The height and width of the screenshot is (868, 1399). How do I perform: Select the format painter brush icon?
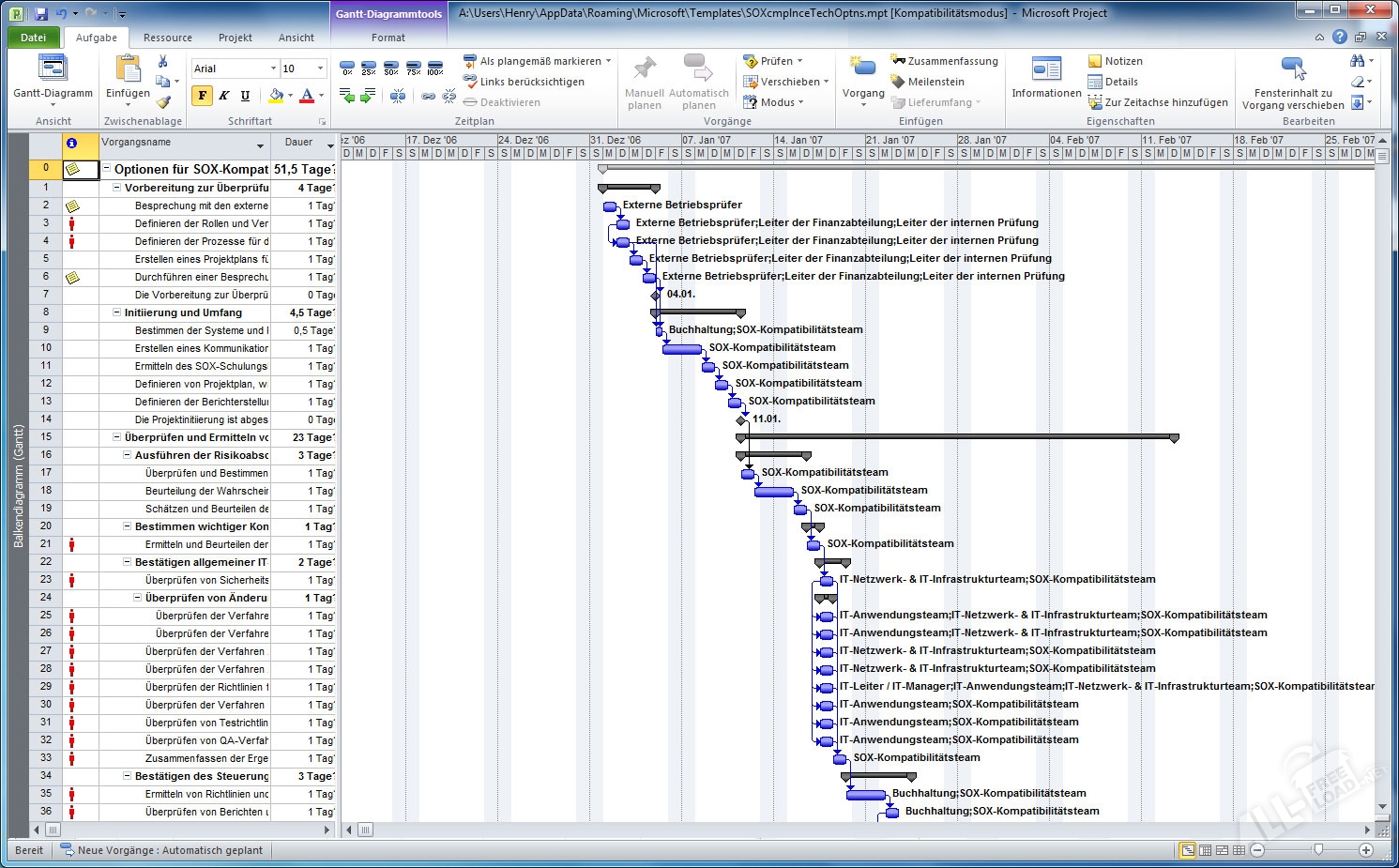pos(163,102)
